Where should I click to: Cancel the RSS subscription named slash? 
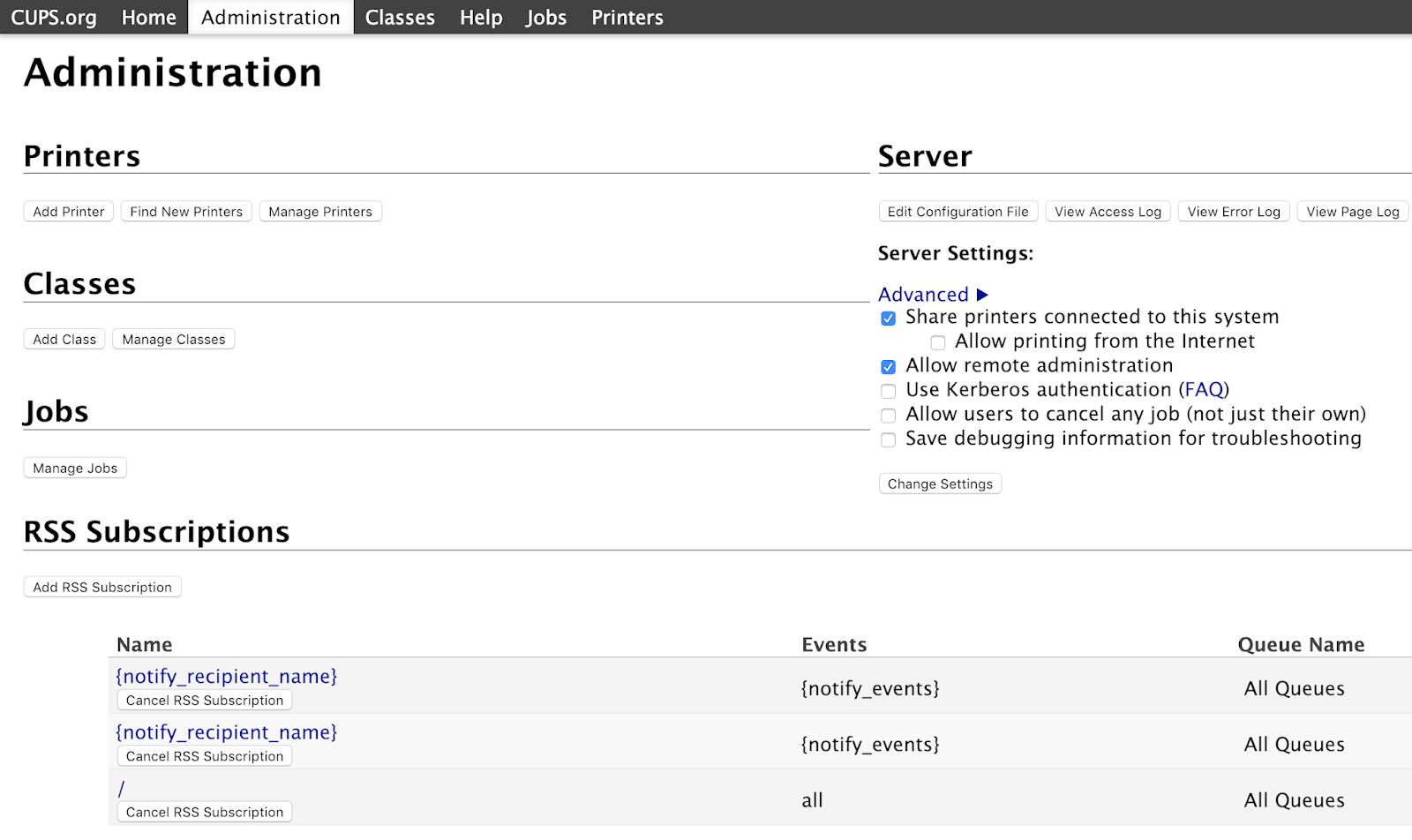pyautogui.click(x=205, y=813)
